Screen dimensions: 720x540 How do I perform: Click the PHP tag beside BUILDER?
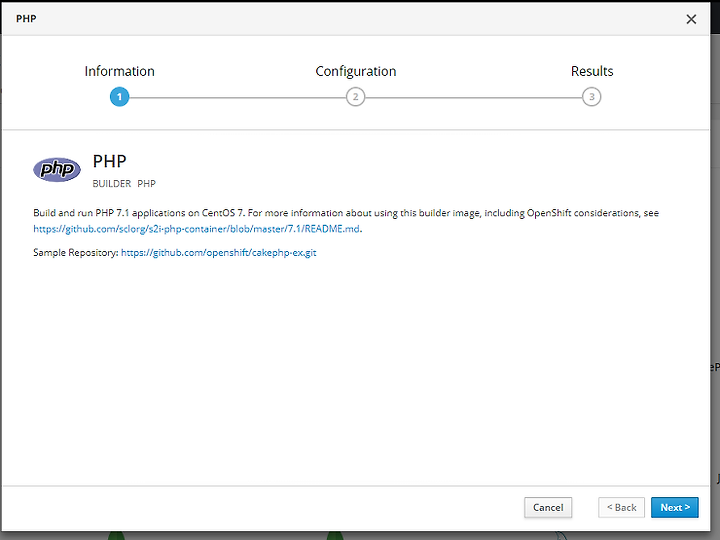point(146,184)
